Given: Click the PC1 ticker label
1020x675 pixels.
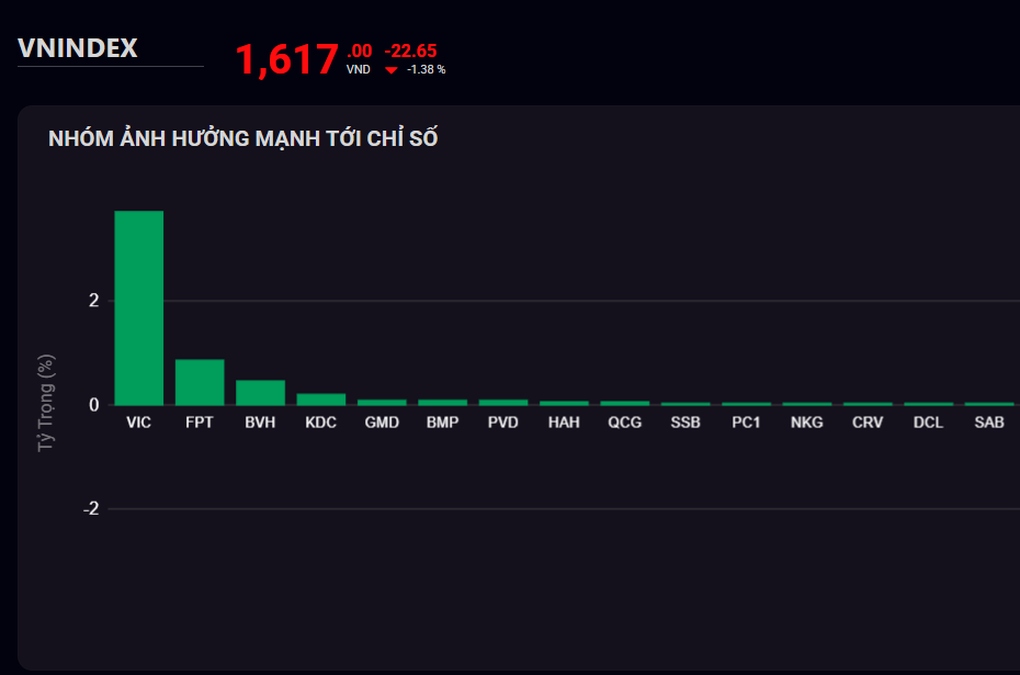Looking at the screenshot, I should (746, 423).
